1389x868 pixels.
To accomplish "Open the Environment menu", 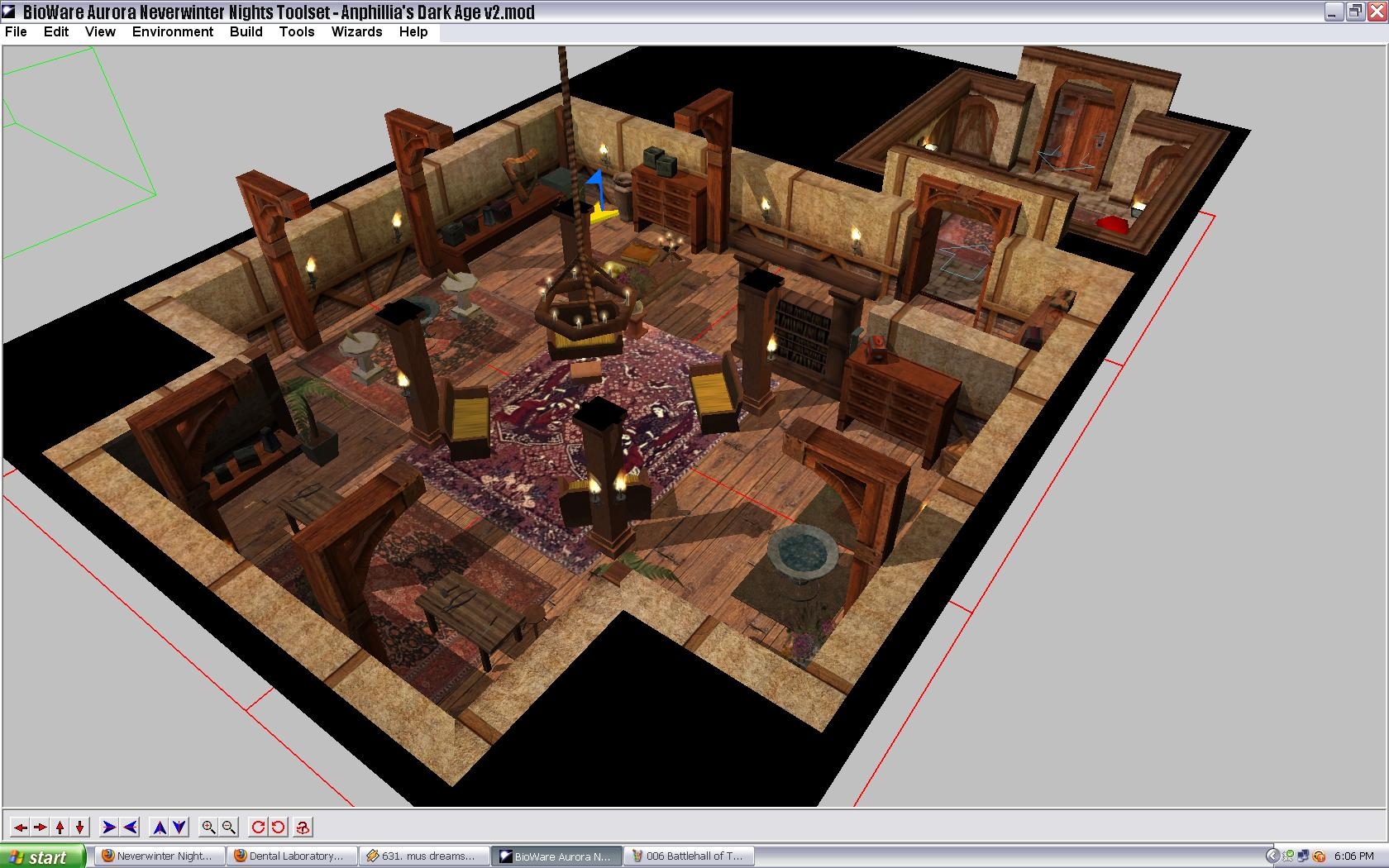I will 172,31.
